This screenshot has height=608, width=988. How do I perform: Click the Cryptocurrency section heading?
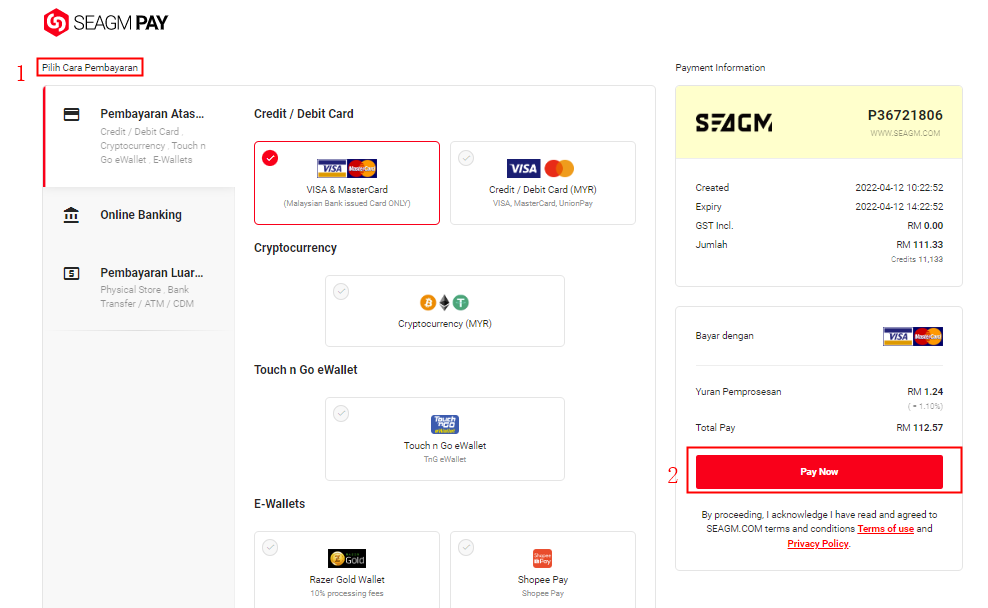296,248
